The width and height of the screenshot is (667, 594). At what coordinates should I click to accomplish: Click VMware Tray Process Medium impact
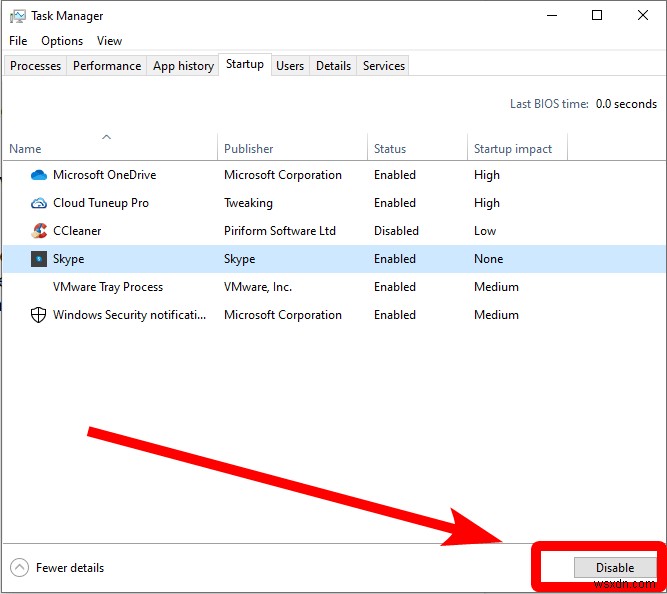coord(496,287)
